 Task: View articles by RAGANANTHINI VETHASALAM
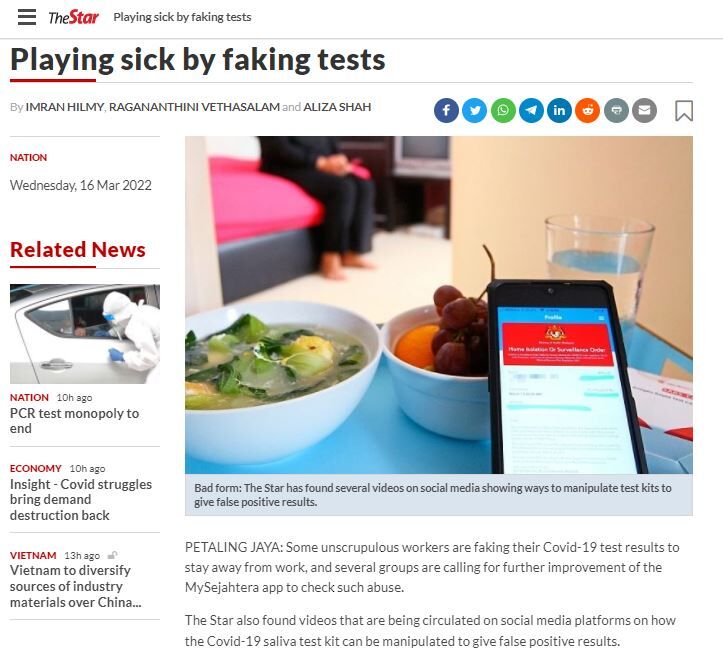point(194,107)
